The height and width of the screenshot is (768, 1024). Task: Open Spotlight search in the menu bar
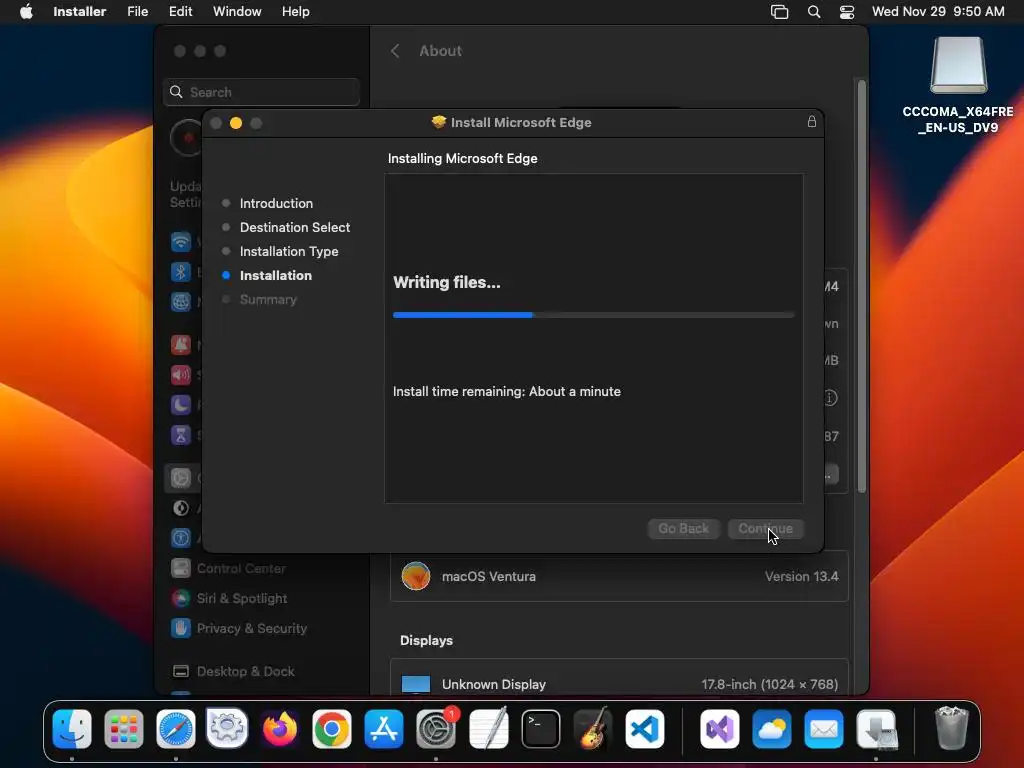click(814, 12)
